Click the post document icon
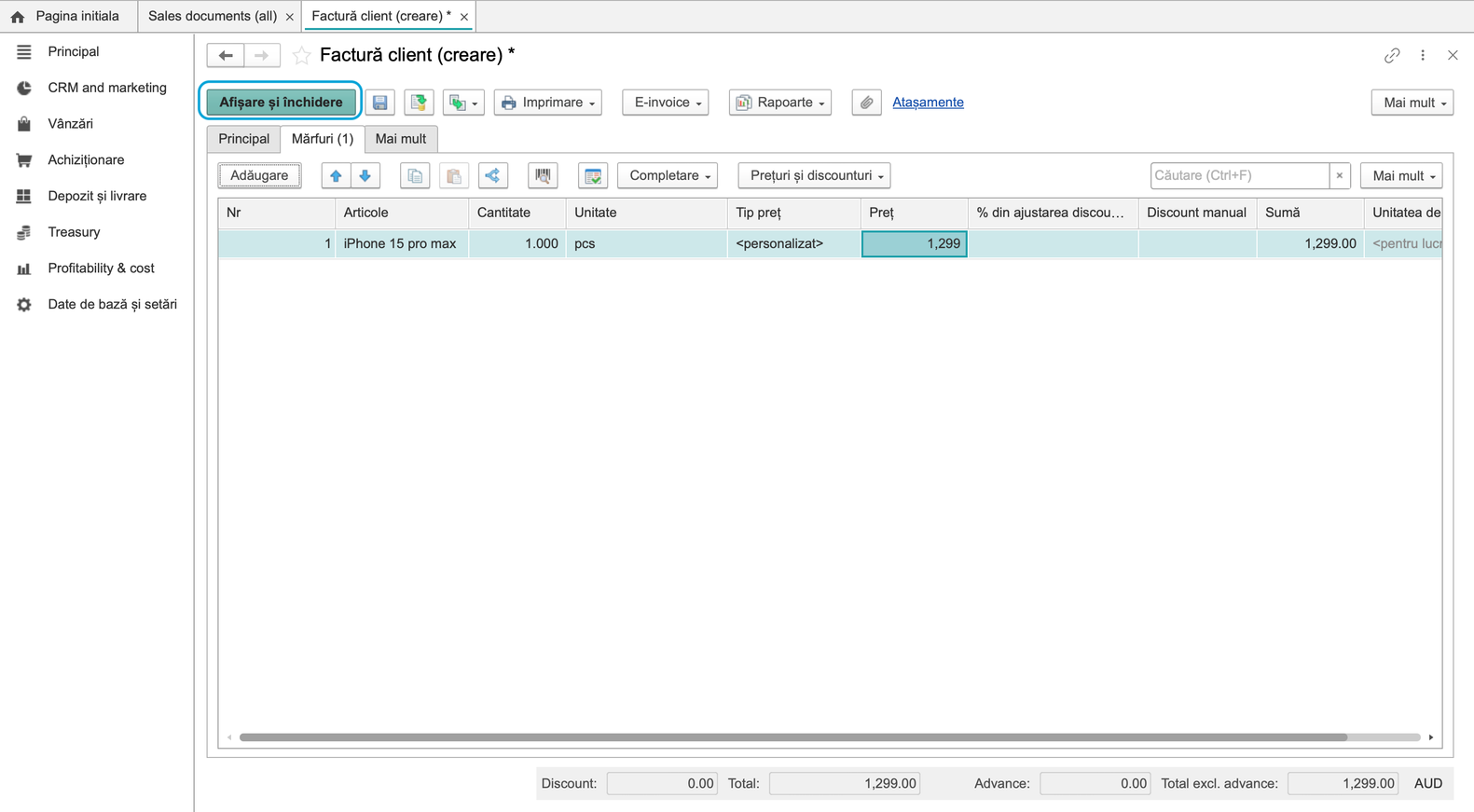Viewport: 1474px width, 812px height. coord(419,103)
